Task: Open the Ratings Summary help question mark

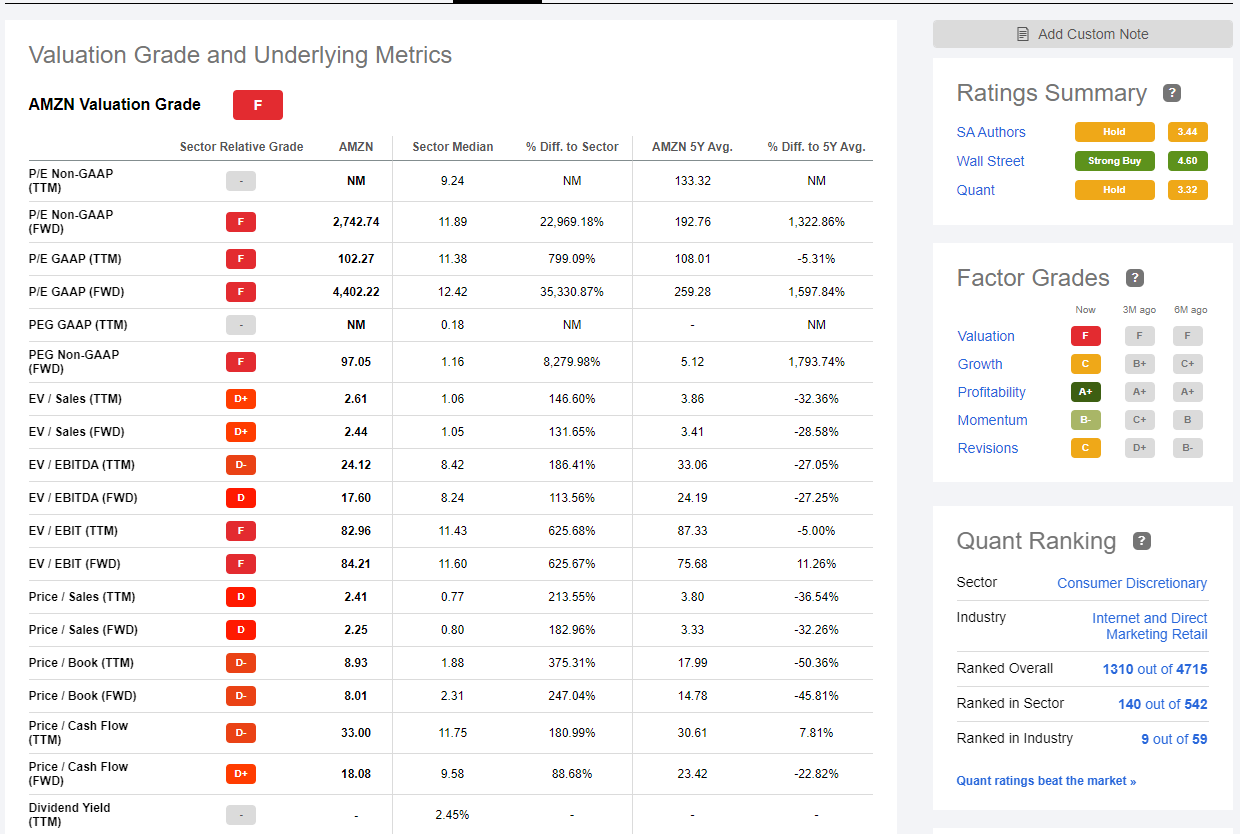Action: 1172,93
